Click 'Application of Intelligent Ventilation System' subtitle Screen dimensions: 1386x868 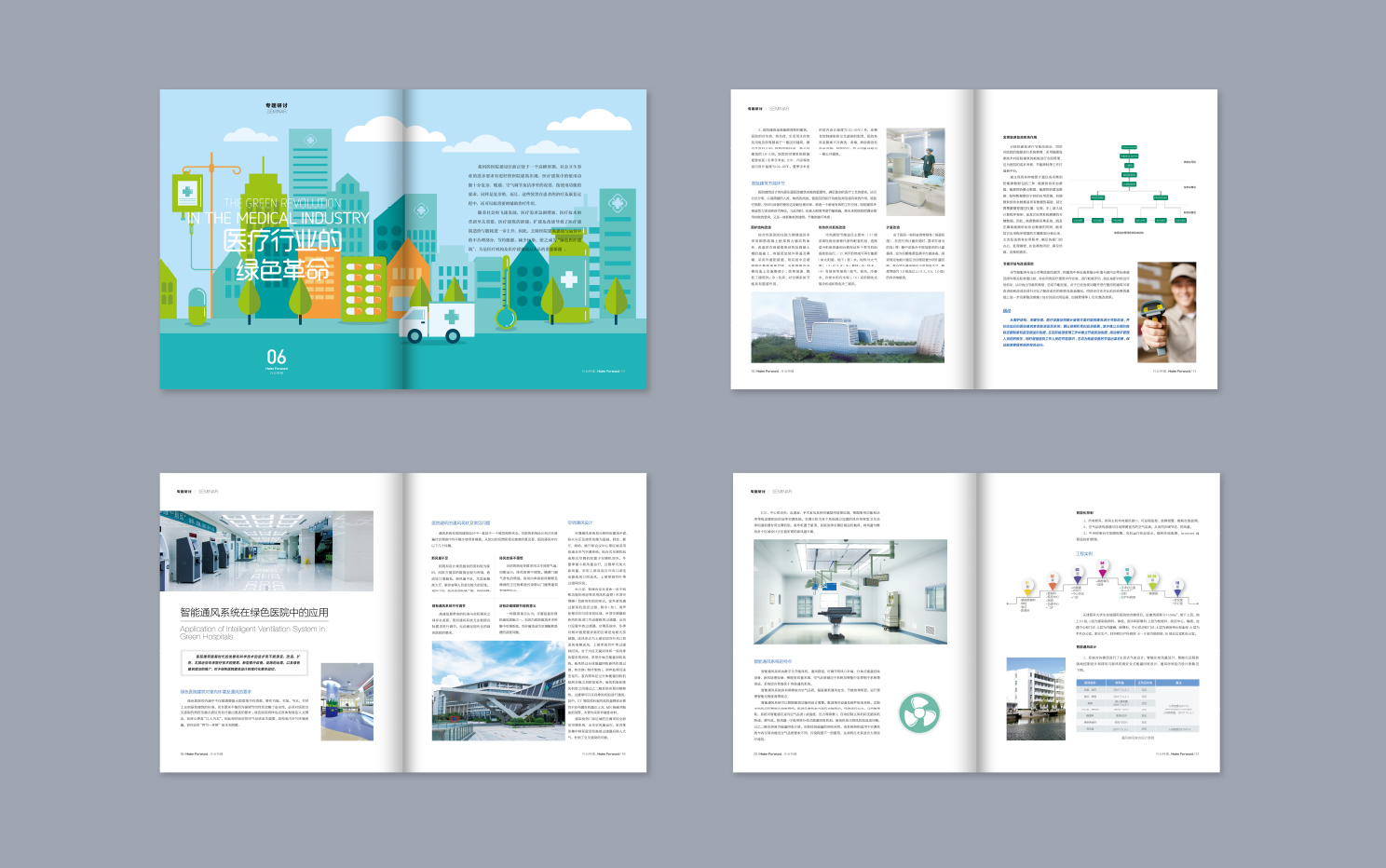point(252,632)
